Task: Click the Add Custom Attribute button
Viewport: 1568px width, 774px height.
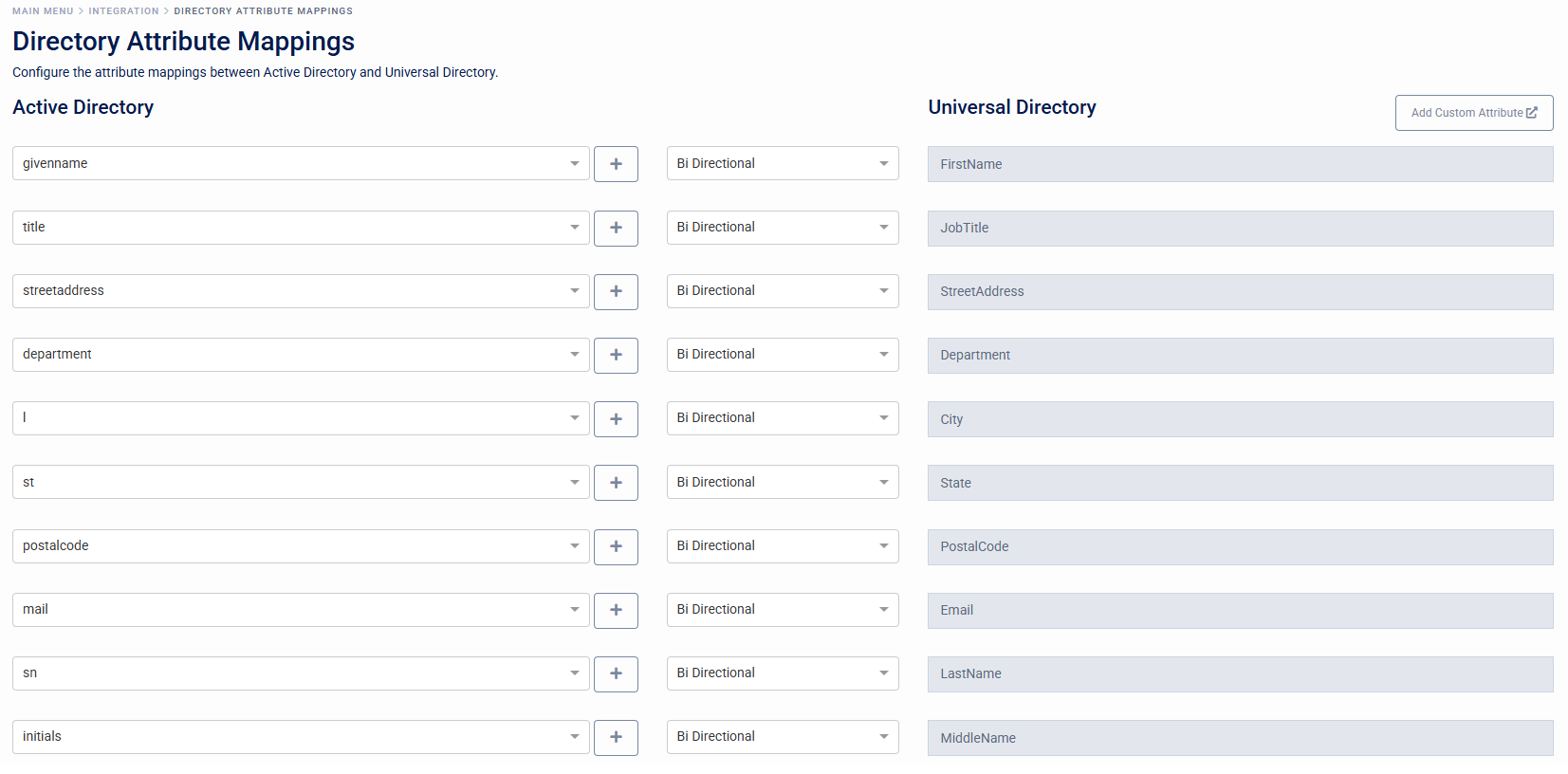Action: [x=1473, y=113]
